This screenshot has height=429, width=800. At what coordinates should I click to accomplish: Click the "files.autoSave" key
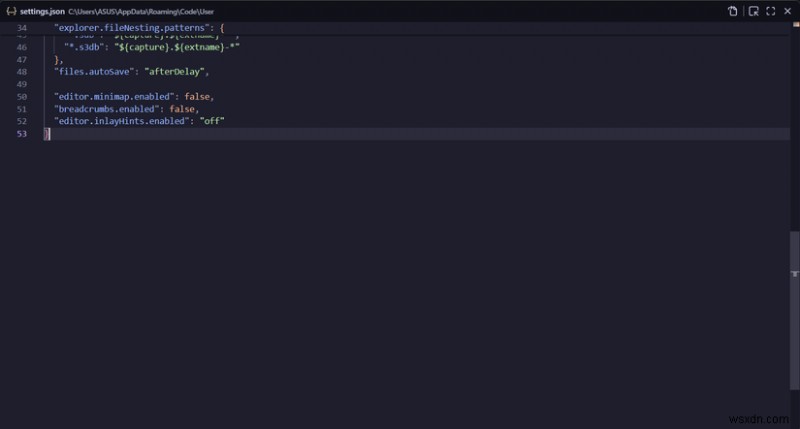(94, 72)
